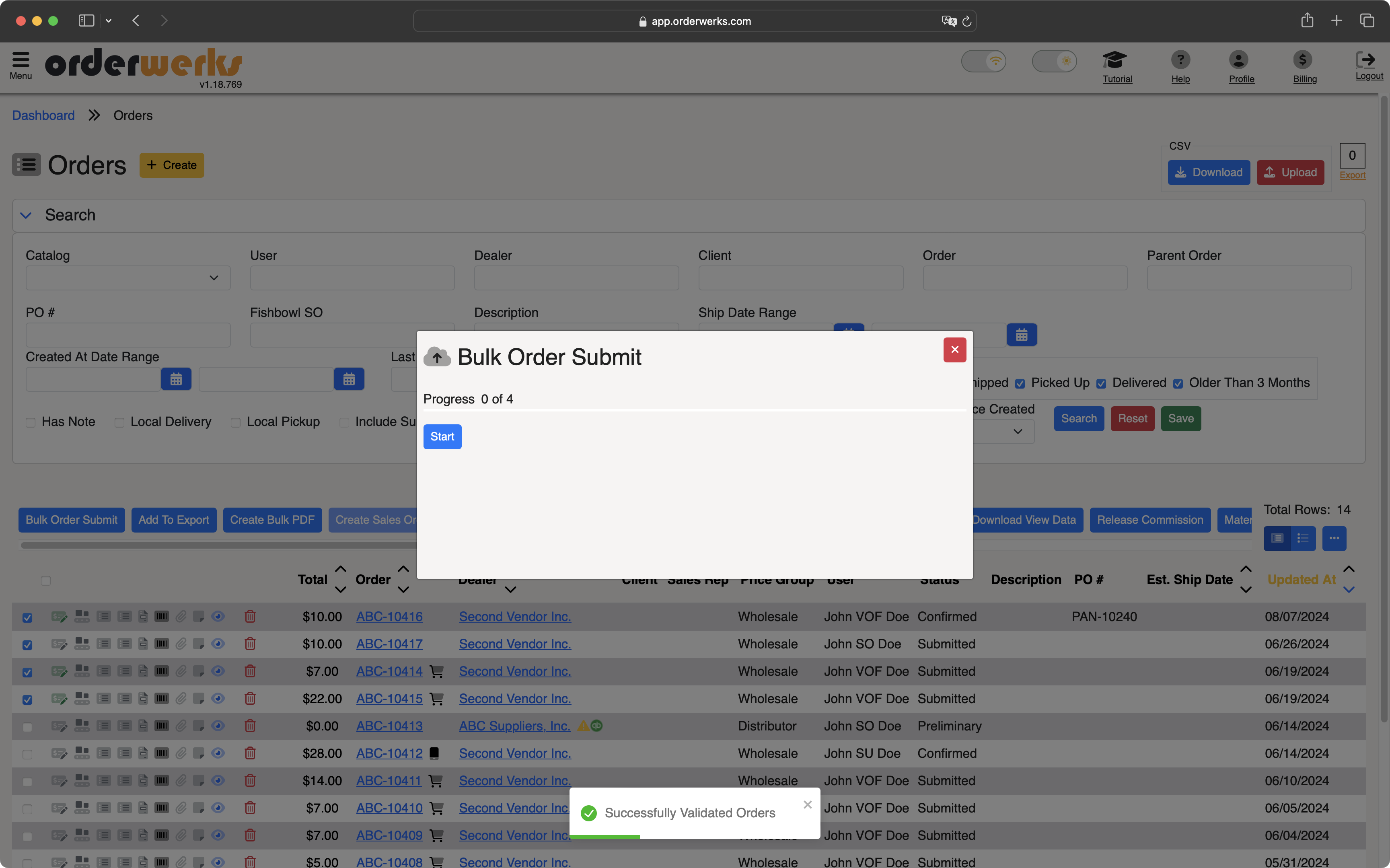Toggle the wifi online mode switch
This screenshot has height=868, width=1390.
983,61
